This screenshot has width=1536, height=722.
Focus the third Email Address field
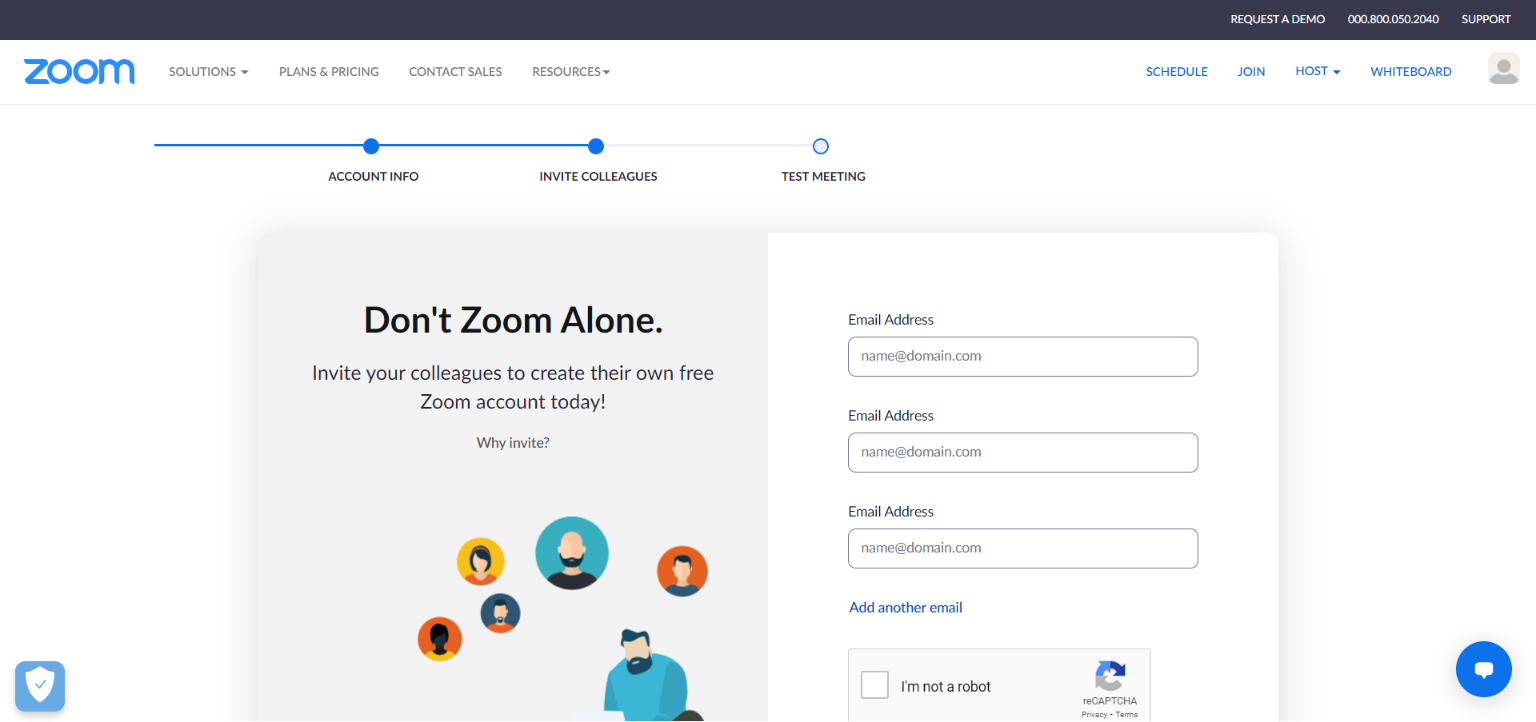1023,548
